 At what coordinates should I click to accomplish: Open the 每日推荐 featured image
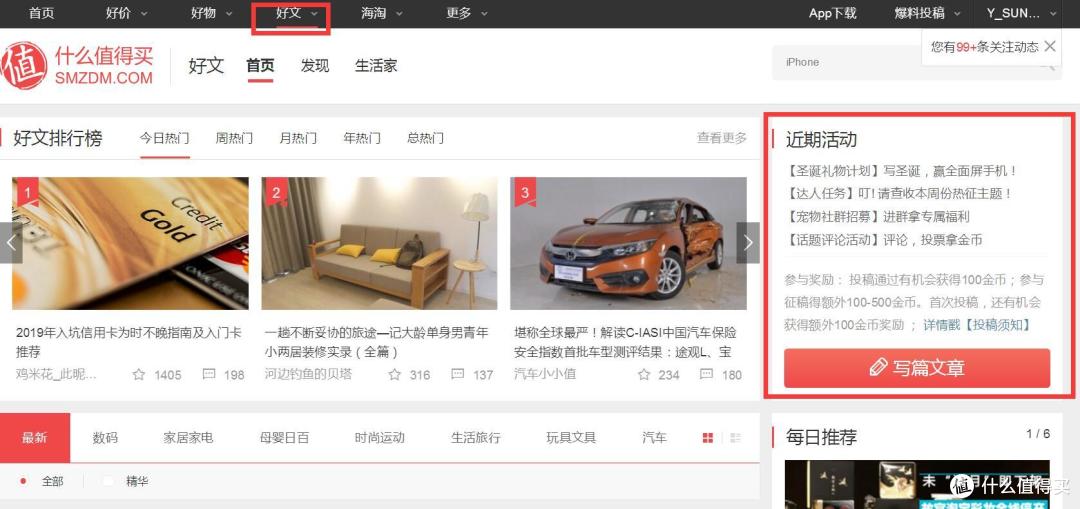917,484
